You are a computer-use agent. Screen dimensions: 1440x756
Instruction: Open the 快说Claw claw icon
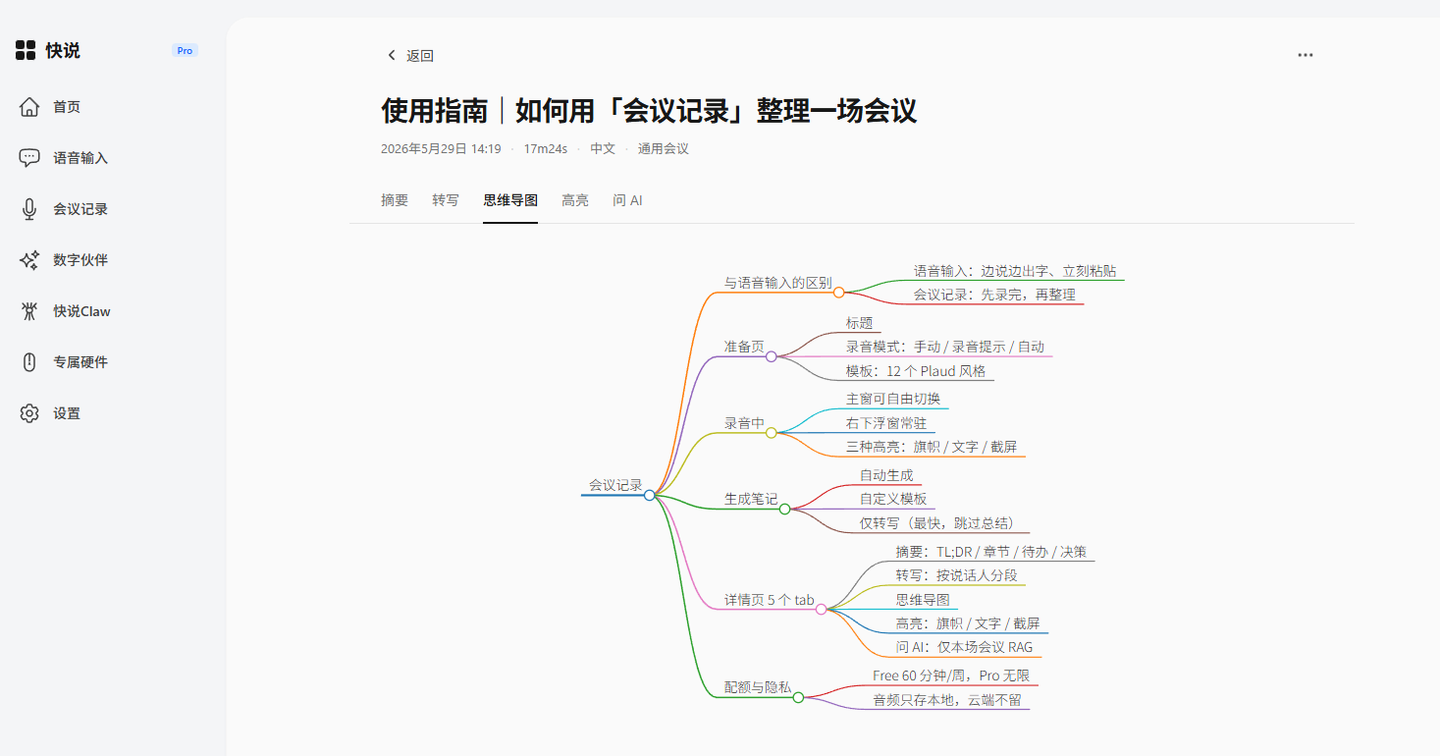(29, 311)
